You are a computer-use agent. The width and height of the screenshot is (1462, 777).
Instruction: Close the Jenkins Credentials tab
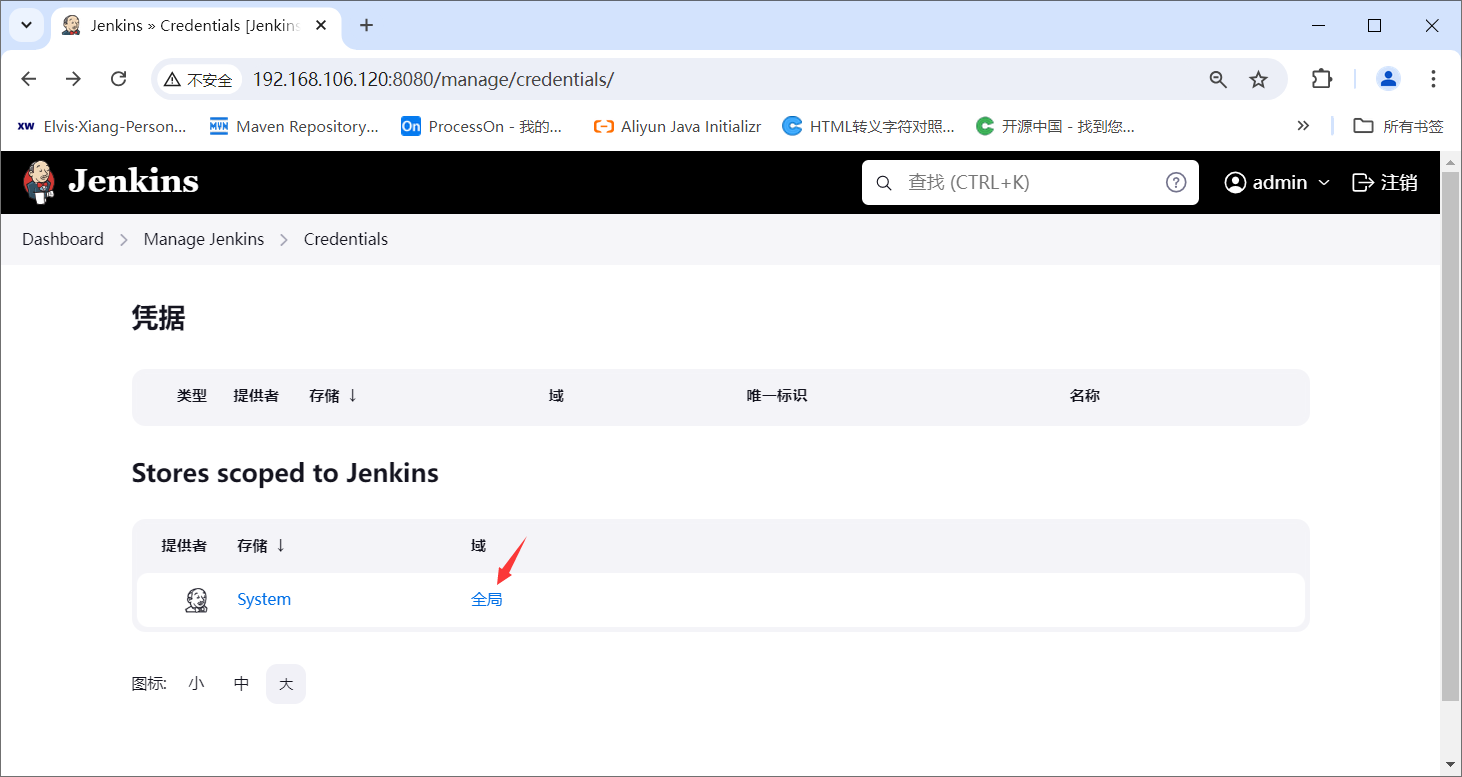tap(322, 25)
